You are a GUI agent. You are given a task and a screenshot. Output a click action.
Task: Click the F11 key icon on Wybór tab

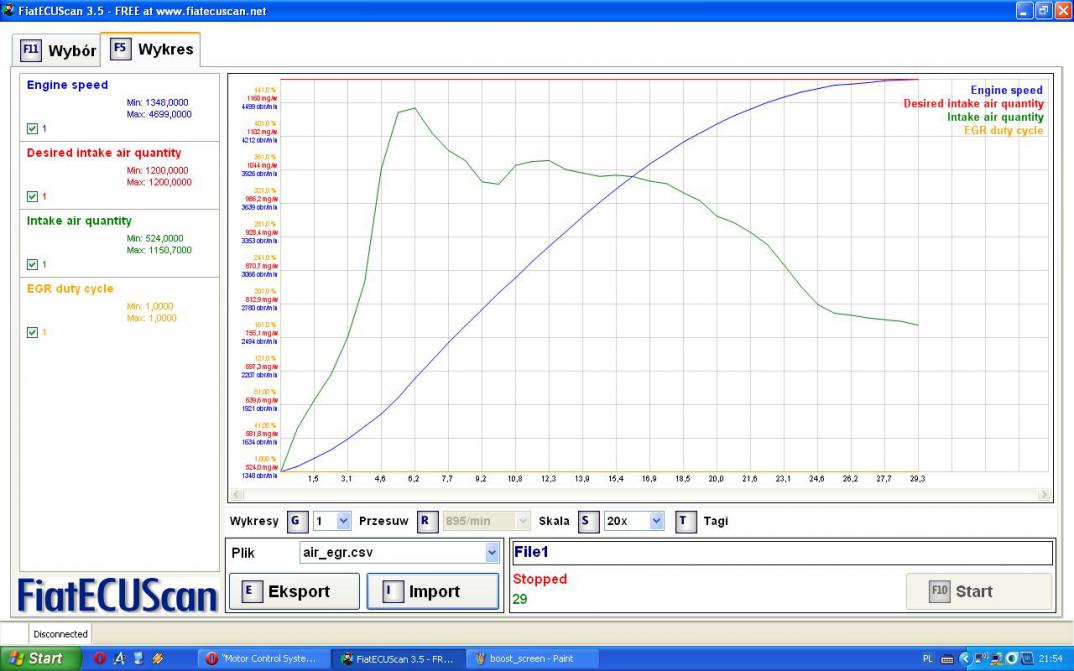pos(31,50)
